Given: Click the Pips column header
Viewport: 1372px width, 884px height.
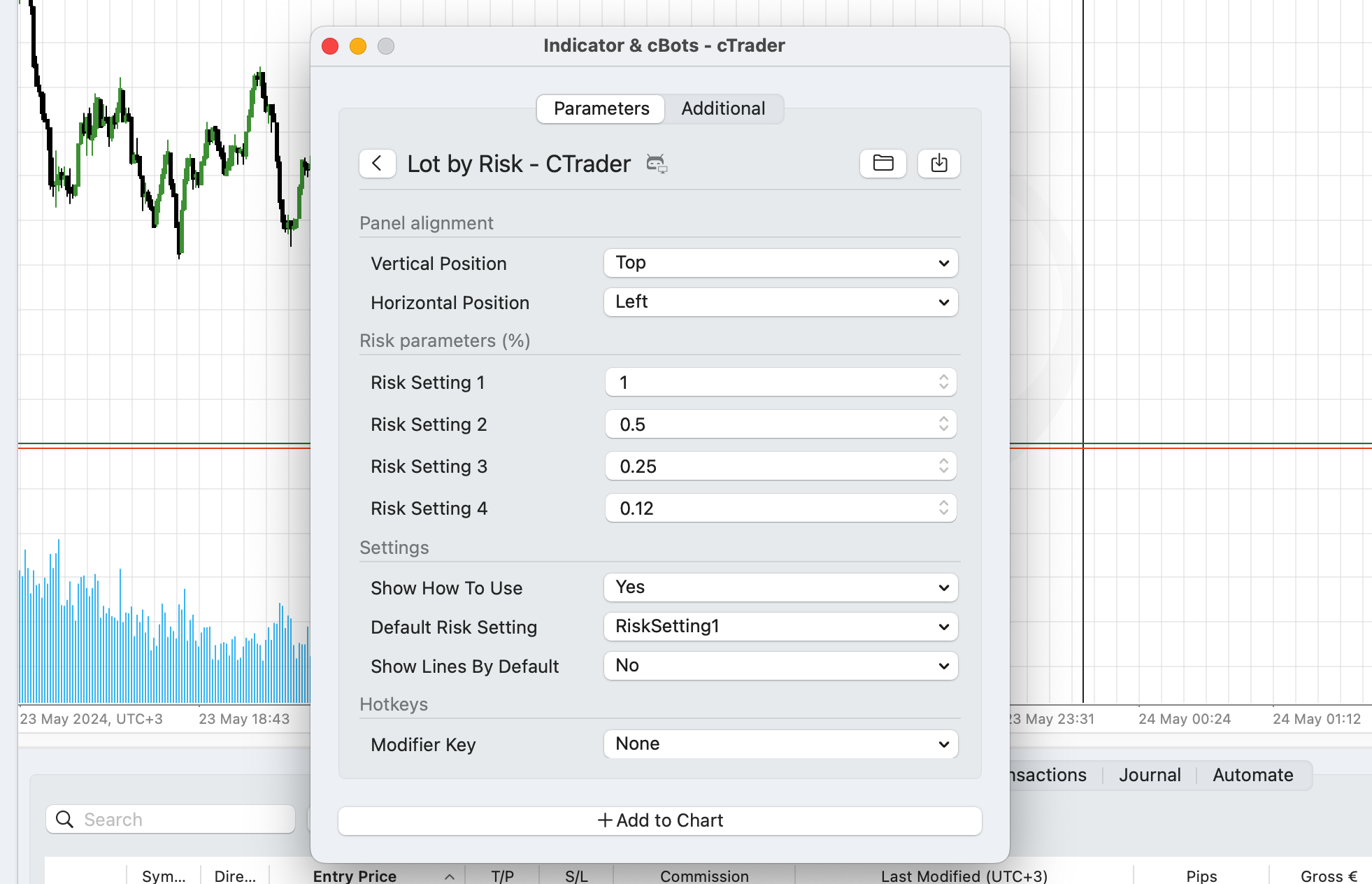Looking at the screenshot, I should [x=1201, y=876].
